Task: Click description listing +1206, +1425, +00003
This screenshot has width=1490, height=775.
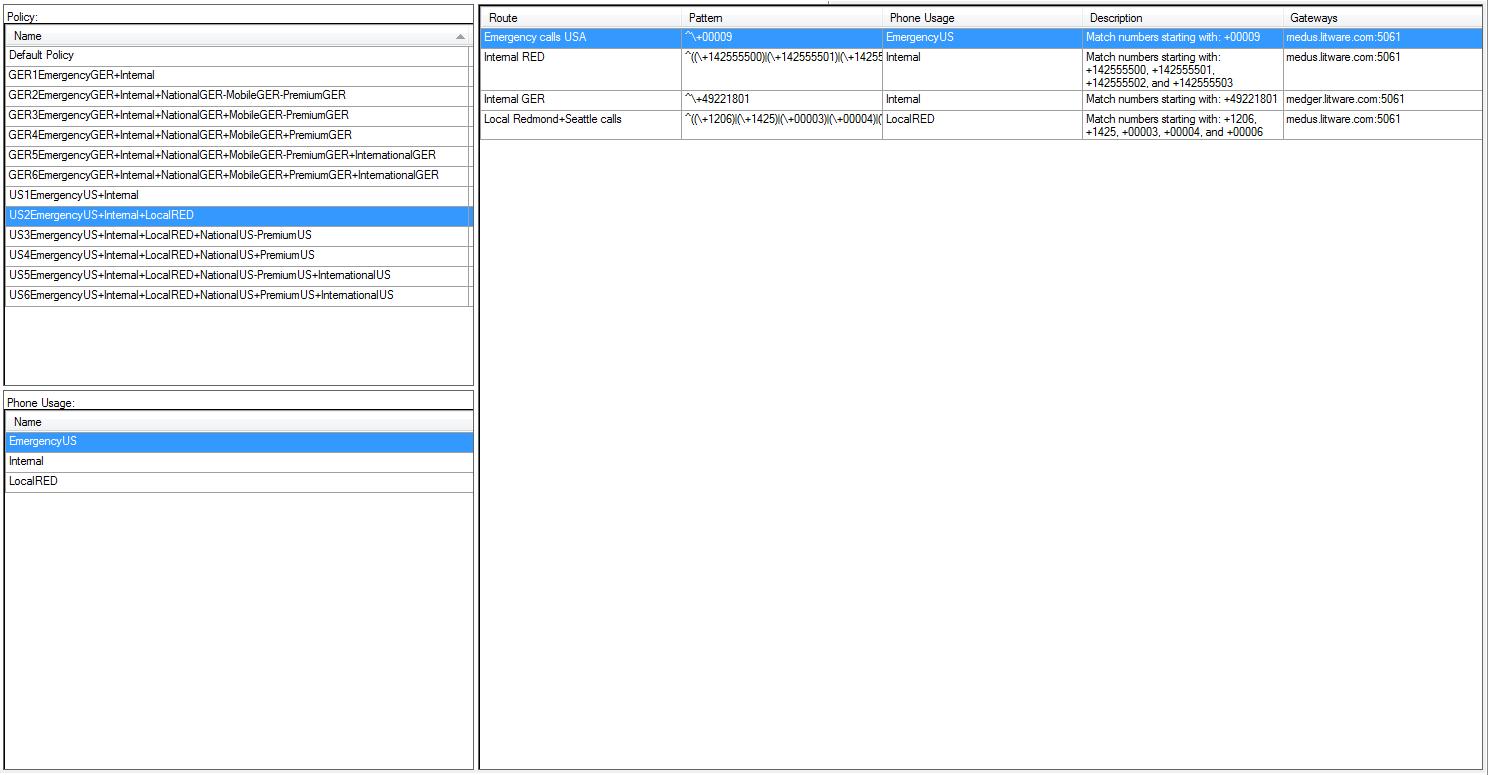Action: (1183, 125)
